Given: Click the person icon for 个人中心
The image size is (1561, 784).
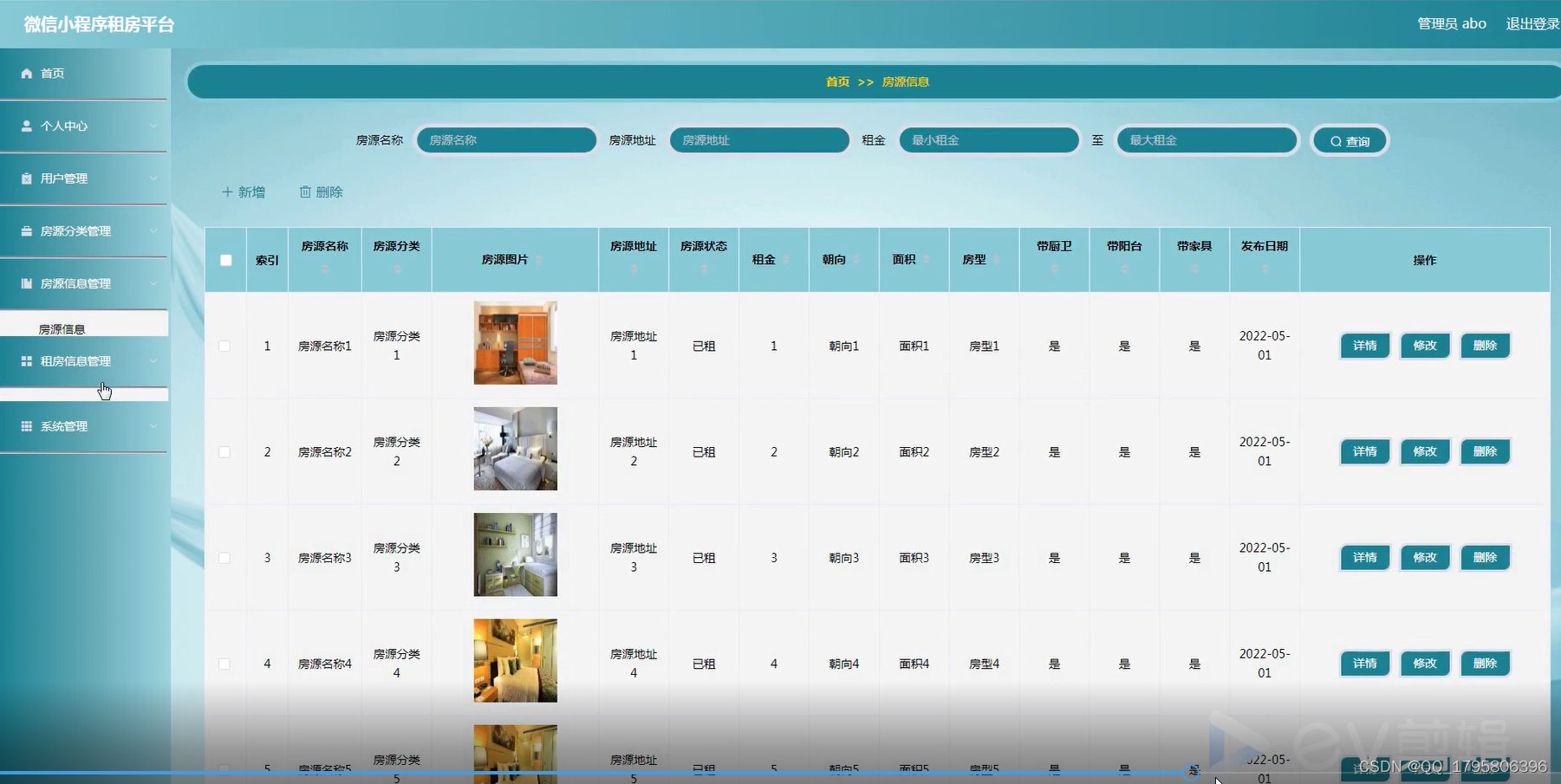Looking at the screenshot, I should [x=27, y=126].
